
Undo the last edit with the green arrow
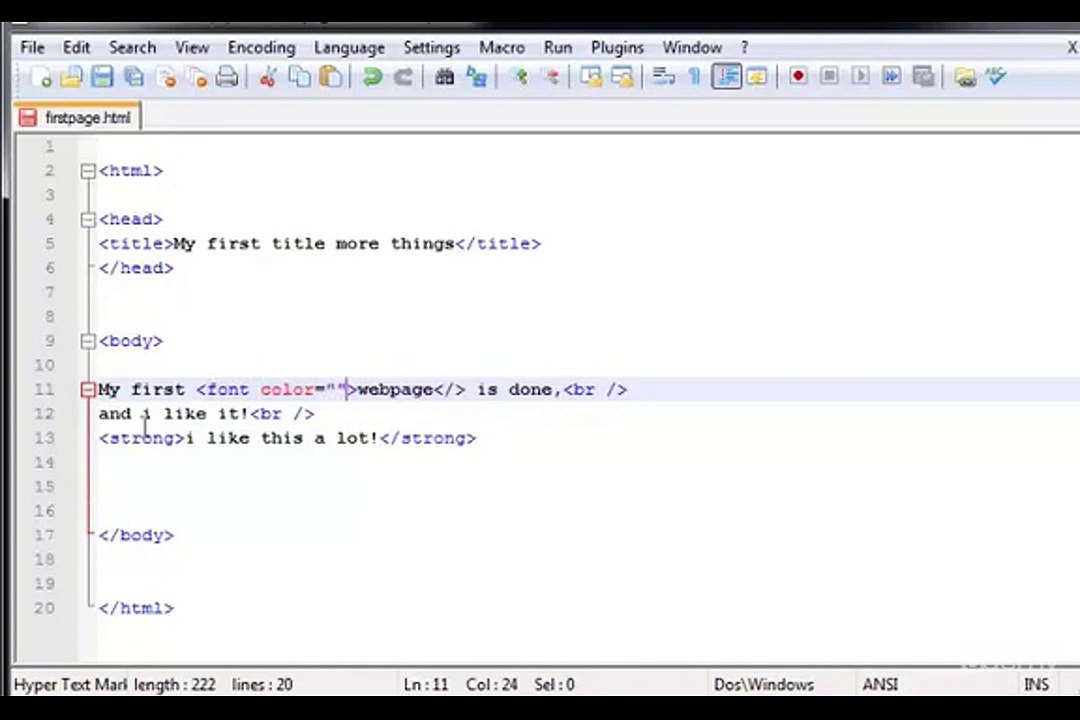pyautogui.click(x=372, y=76)
